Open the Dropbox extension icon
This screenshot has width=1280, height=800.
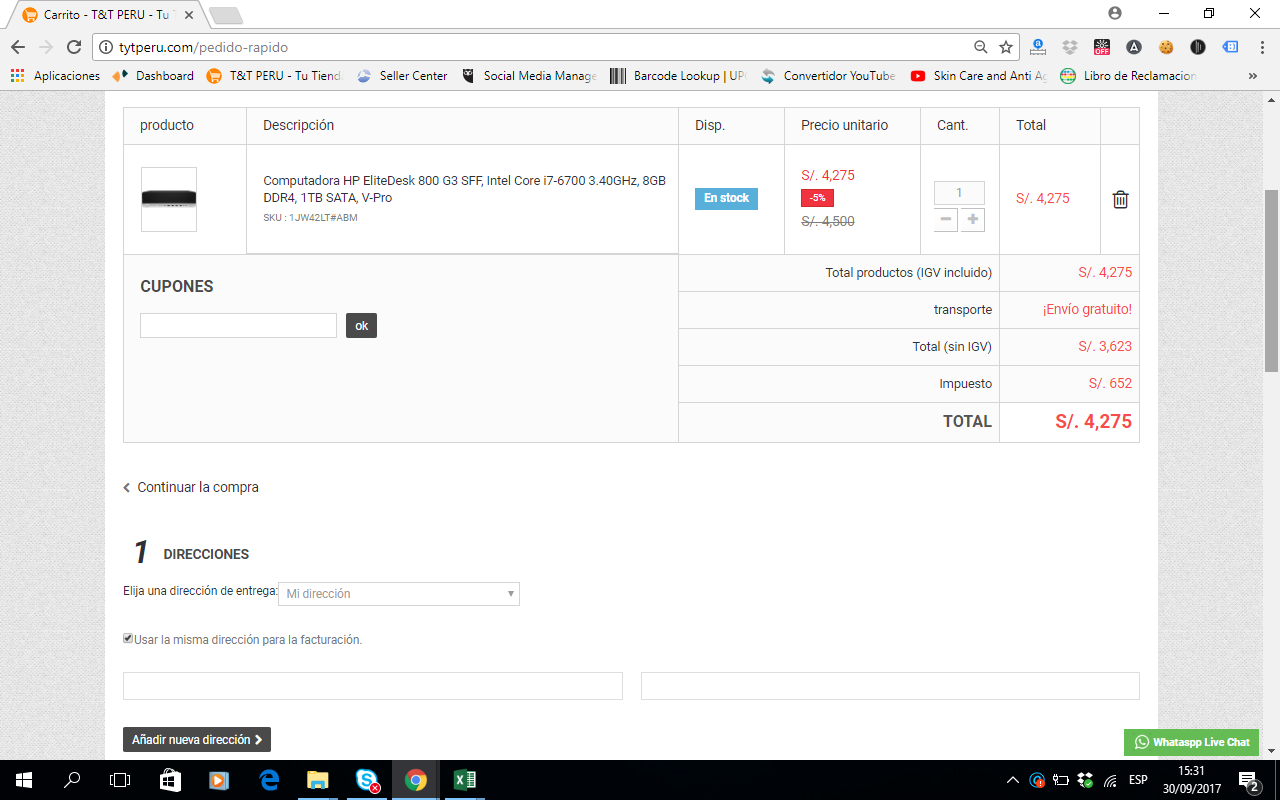1070,47
